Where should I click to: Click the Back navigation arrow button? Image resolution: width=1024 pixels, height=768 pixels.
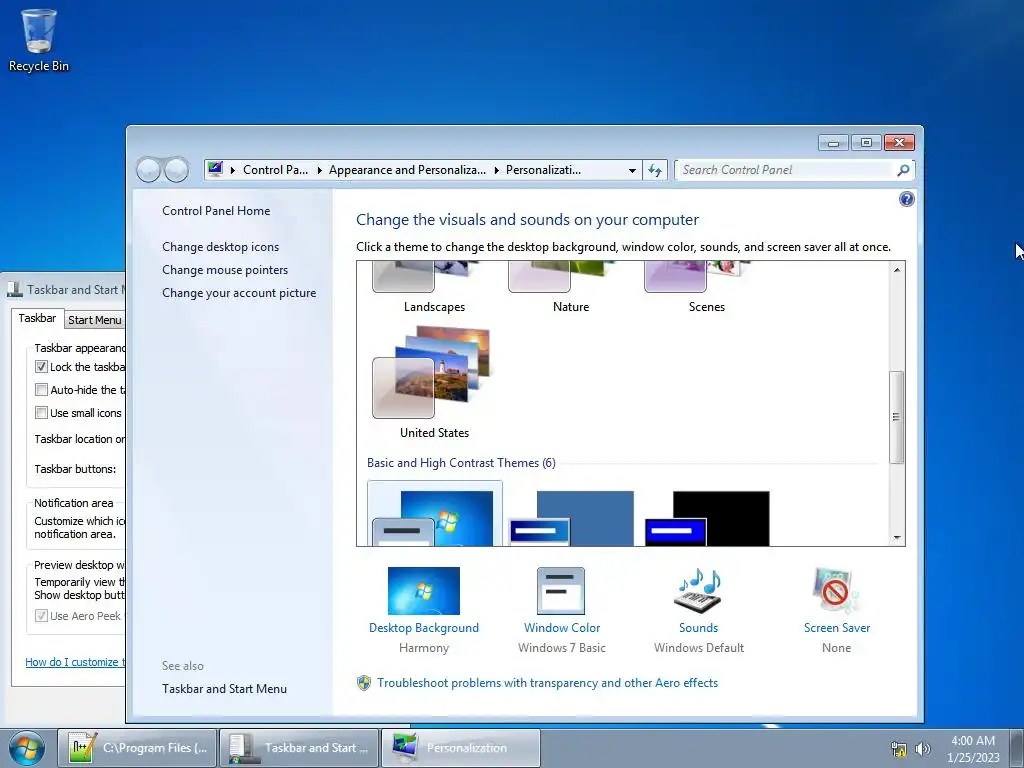click(x=148, y=170)
